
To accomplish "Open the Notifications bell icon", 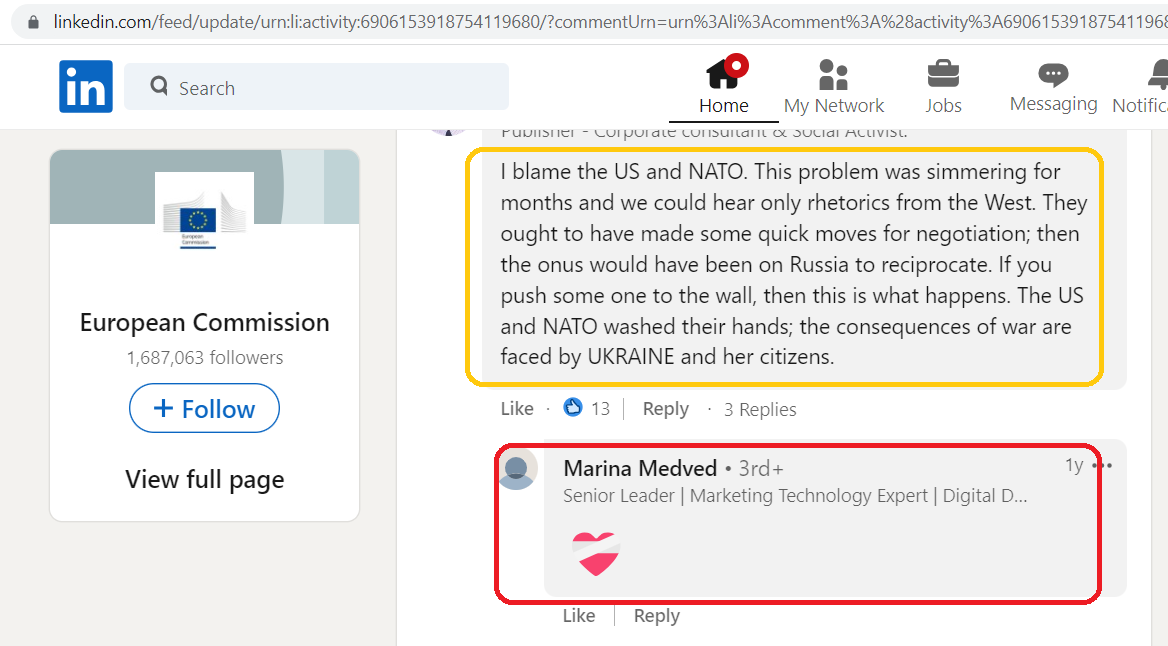I will coord(1158,75).
